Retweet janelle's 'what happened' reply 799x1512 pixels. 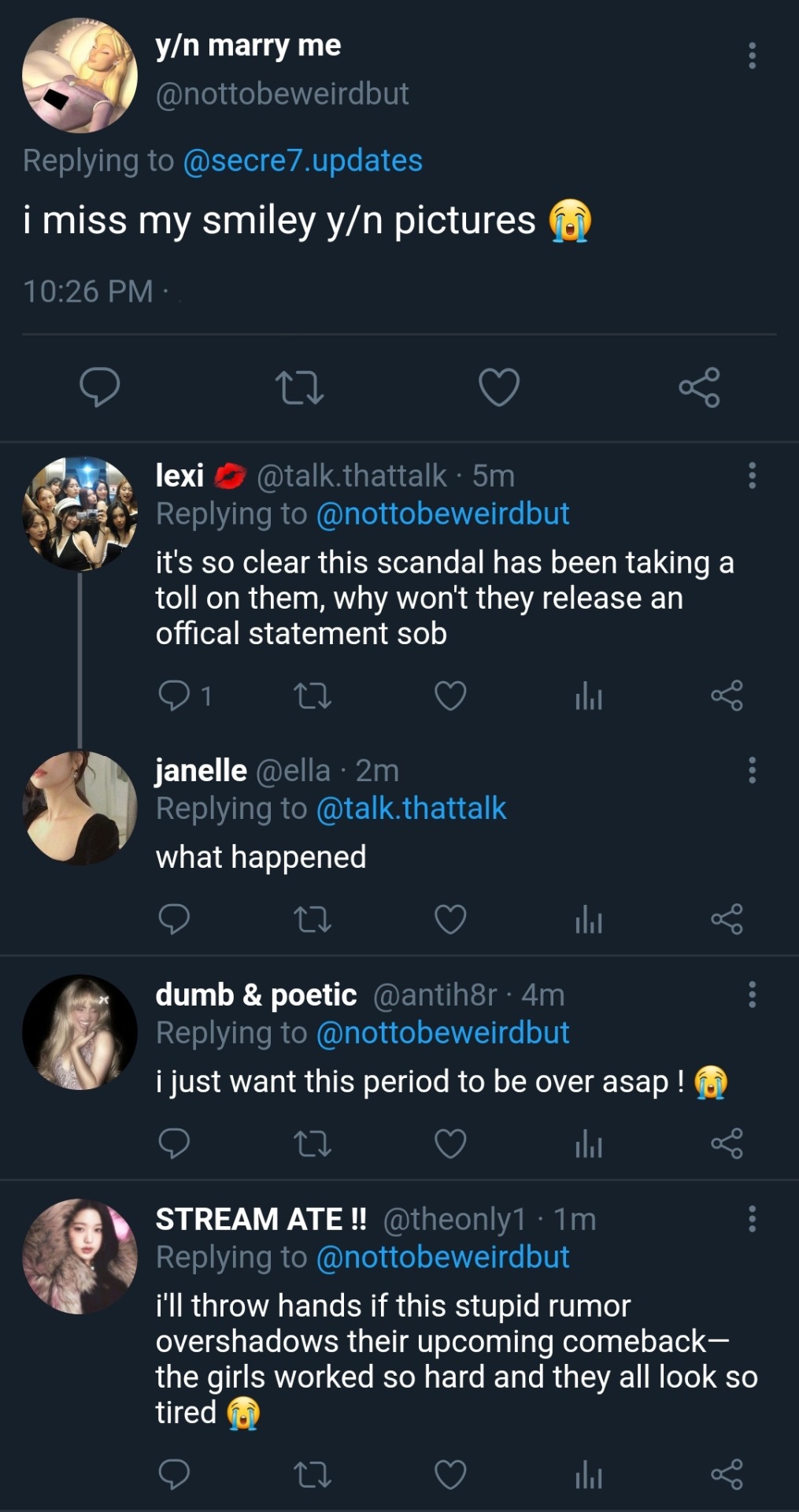pyautogui.click(x=313, y=919)
